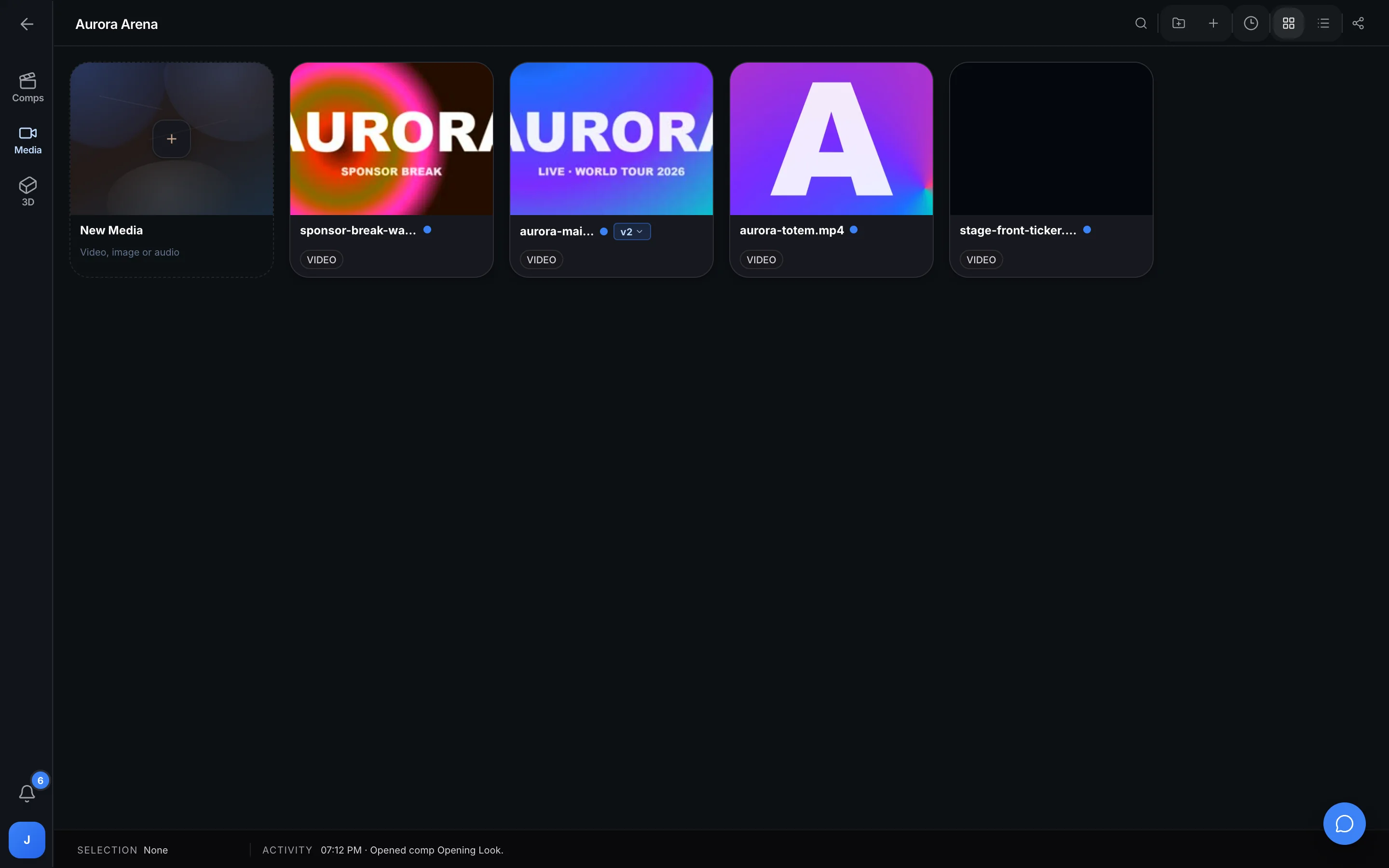Click the blue status dot on sponsor-break
Image resolution: width=1389 pixels, height=868 pixels.
pos(427,230)
